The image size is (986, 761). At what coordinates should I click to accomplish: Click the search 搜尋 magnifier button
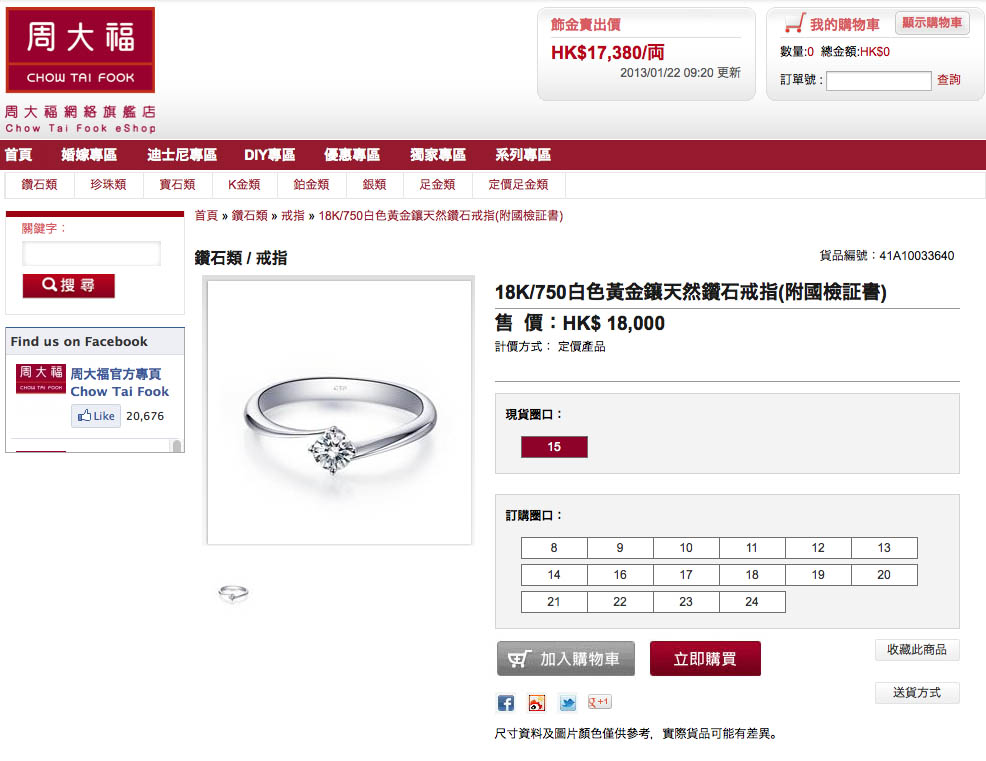tap(69, 286)
